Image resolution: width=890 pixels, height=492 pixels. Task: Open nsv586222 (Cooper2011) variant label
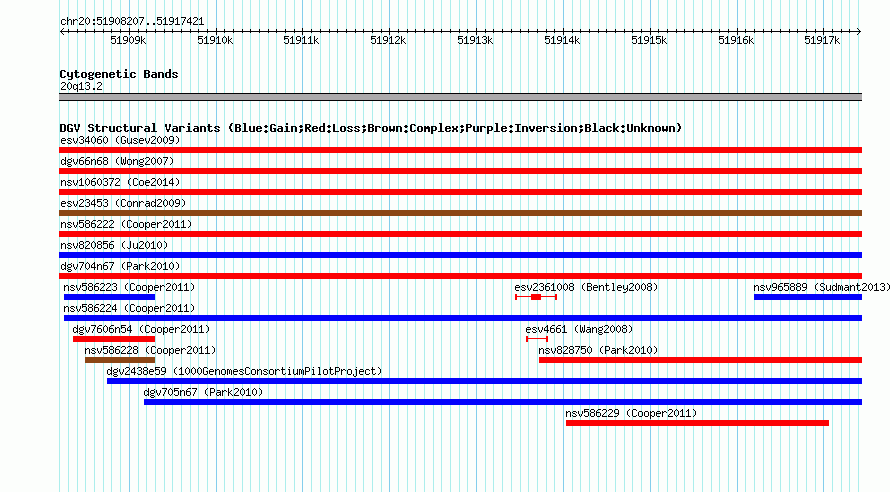(126, 224)
